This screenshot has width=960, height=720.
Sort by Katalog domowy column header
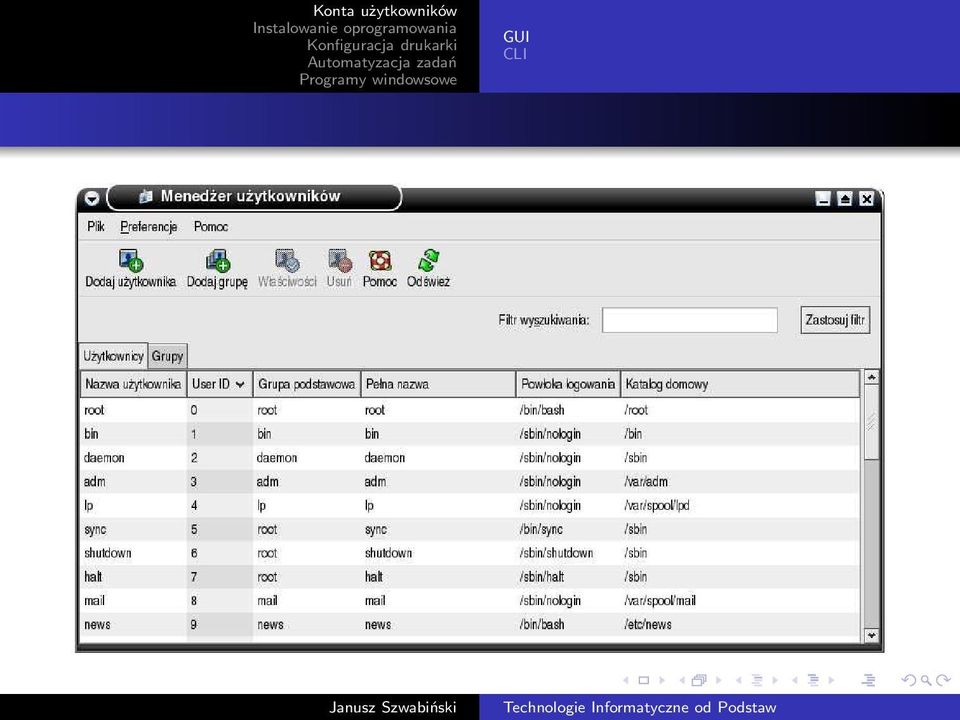(740, 384)
